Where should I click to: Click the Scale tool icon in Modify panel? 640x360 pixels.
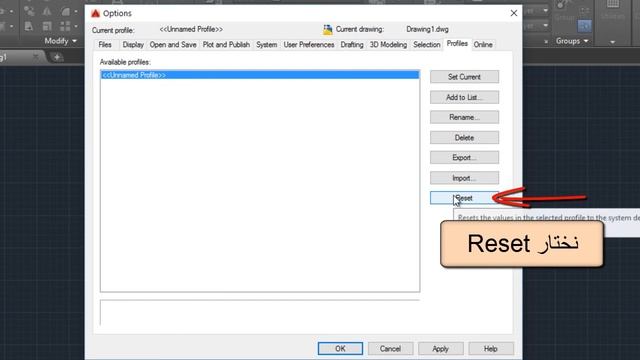(47, 26)
